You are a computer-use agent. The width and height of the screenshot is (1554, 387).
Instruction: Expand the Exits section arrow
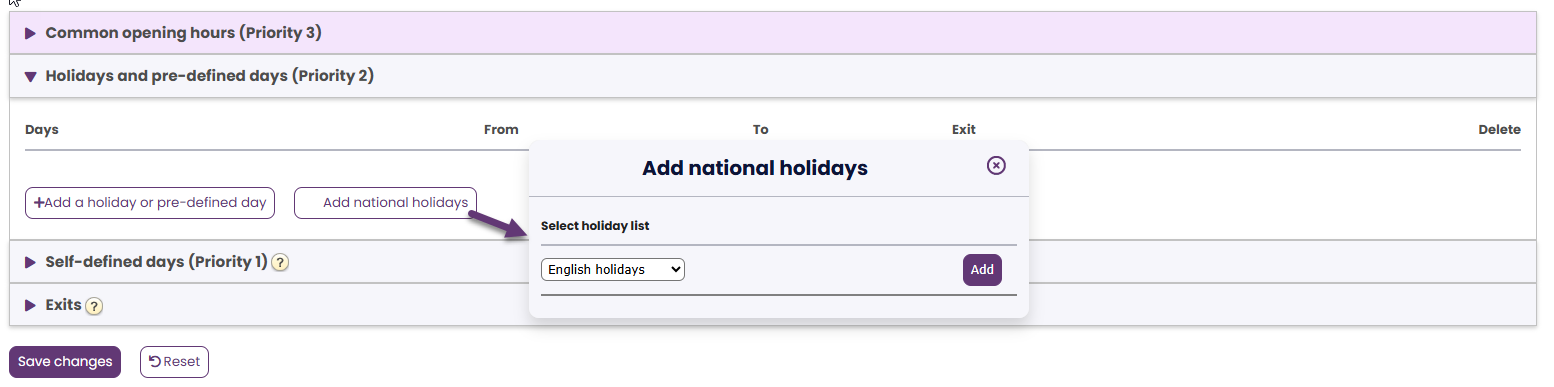point(31,305)
